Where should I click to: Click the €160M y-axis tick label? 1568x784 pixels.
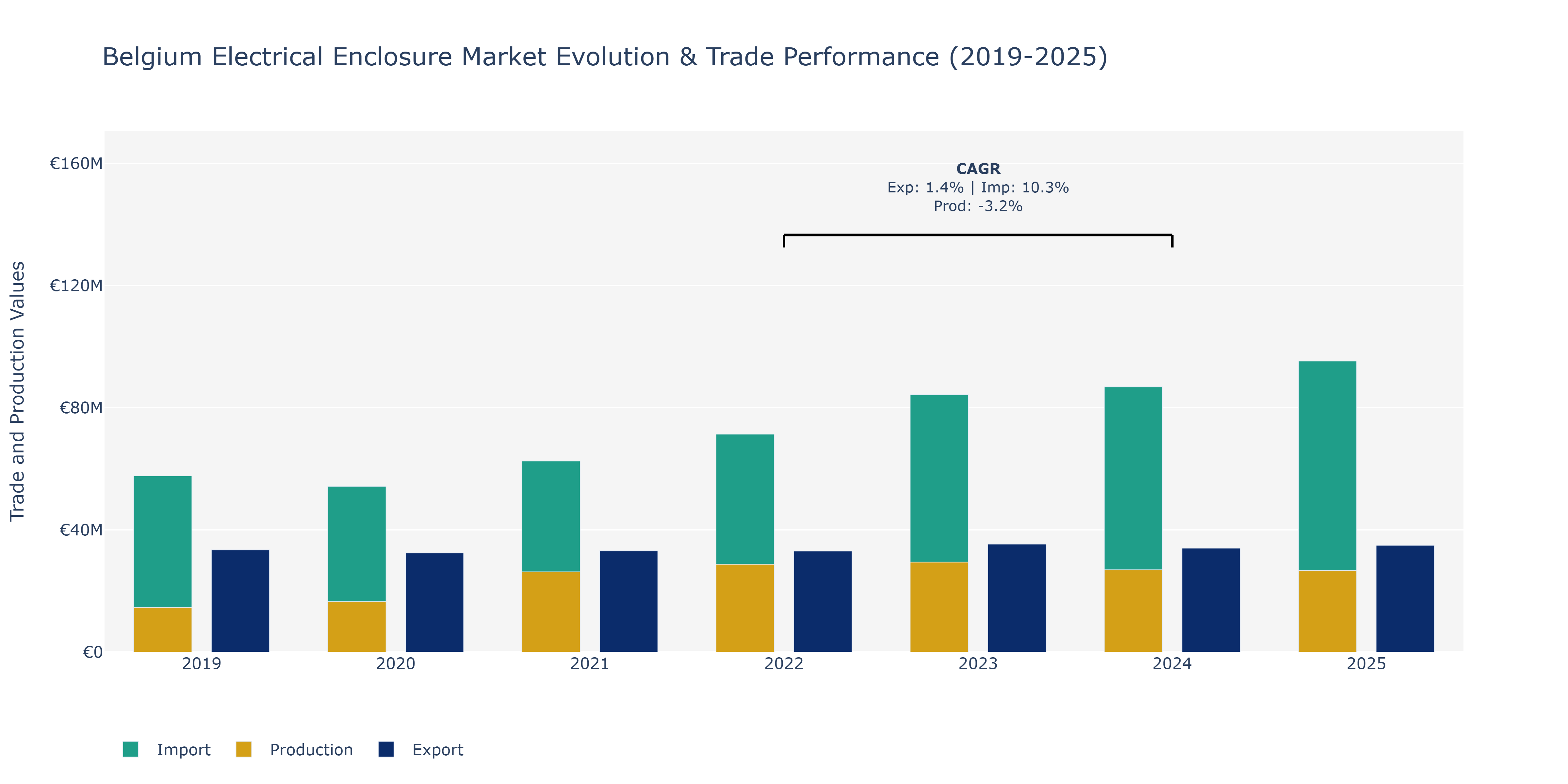[76, 163]
